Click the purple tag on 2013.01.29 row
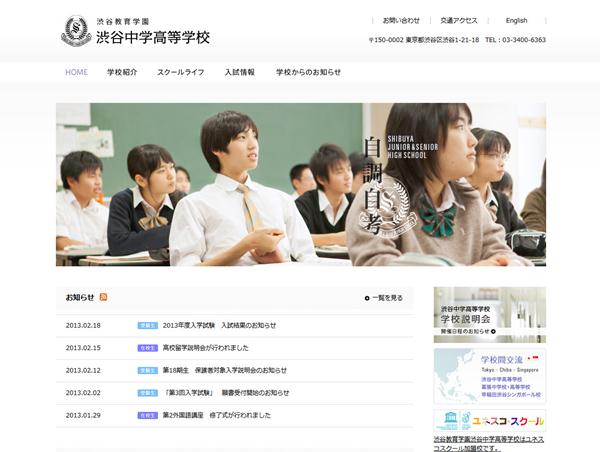This screenshot has width=600, height=452. (x=148, y=415)
